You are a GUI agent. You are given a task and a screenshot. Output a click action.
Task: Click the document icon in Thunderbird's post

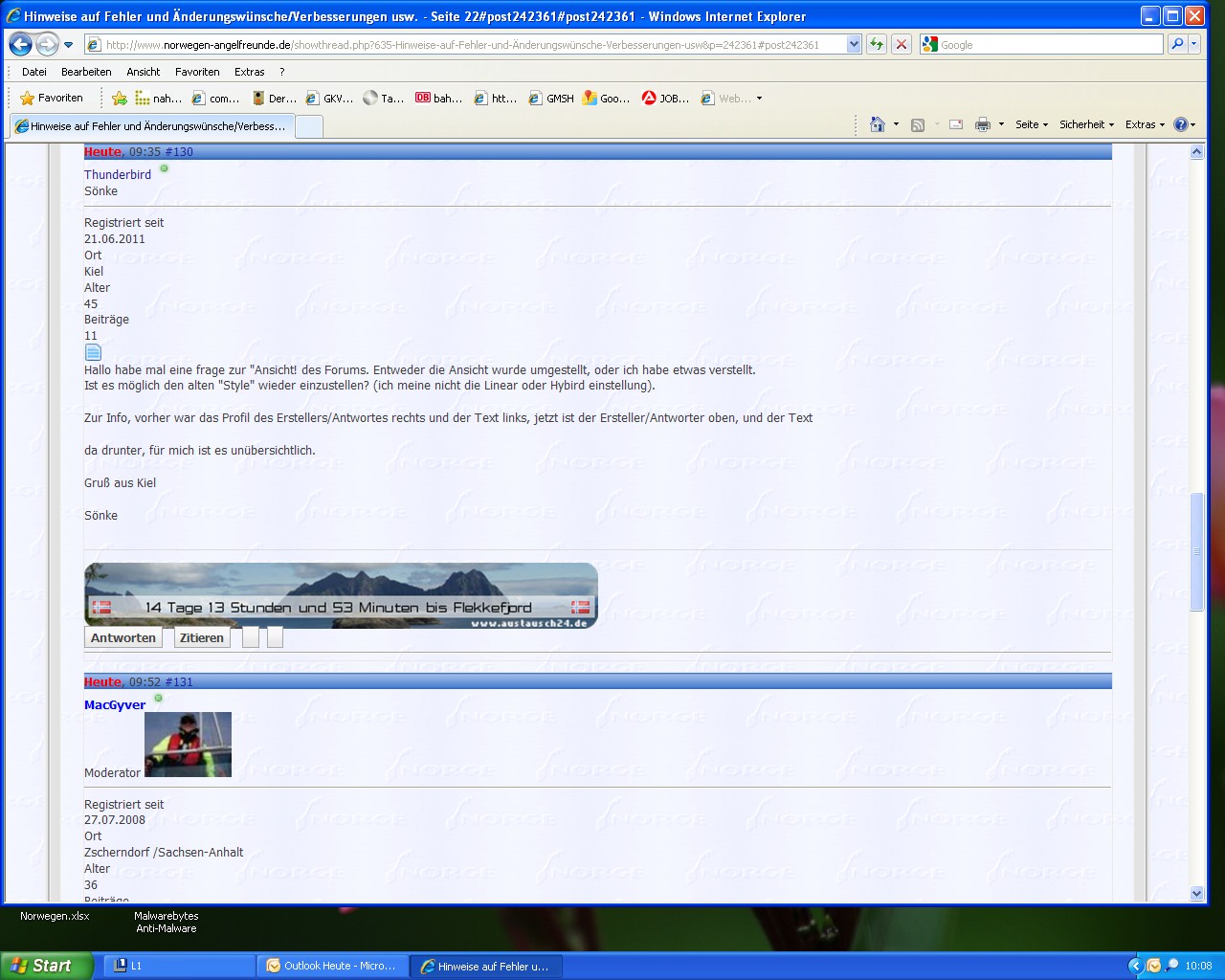coord(93,352)
